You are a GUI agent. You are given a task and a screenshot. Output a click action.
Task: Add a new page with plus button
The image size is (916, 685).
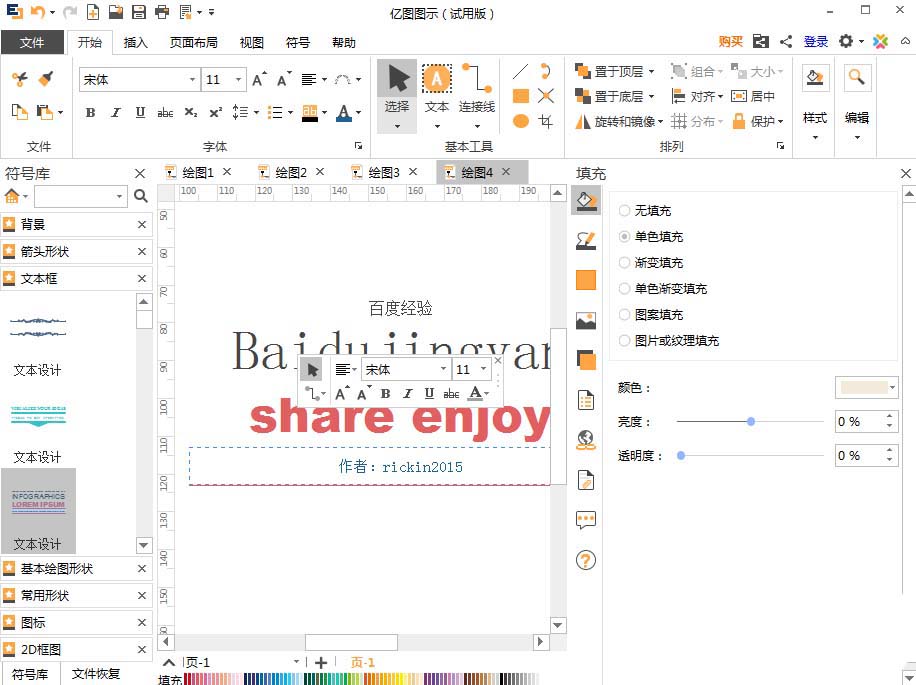click(321, 662)
